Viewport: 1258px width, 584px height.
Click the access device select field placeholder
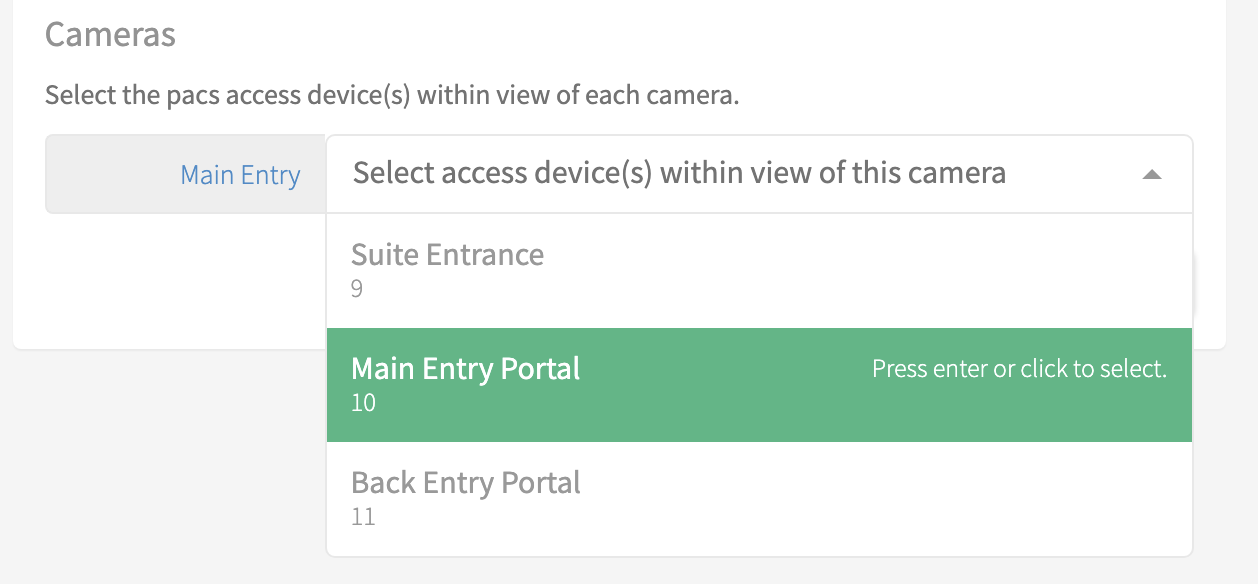click(679, 174)
